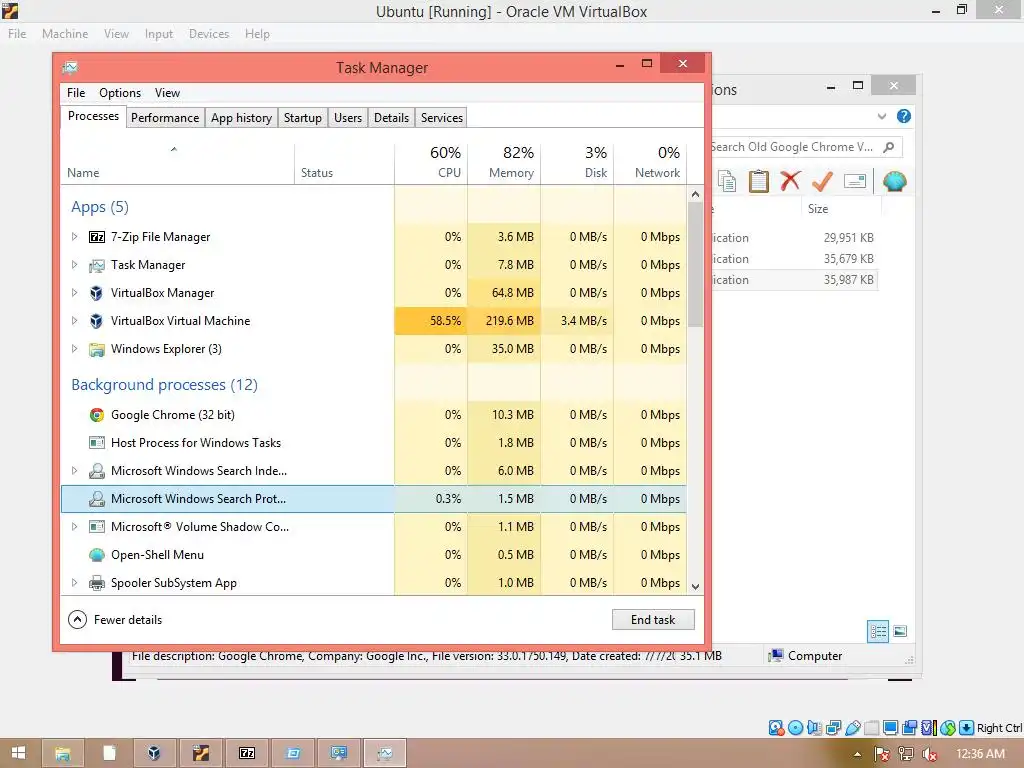Screen dimensions: 1024x768
Task: Sort processes by Network column
Action: [x=650, y=162]
